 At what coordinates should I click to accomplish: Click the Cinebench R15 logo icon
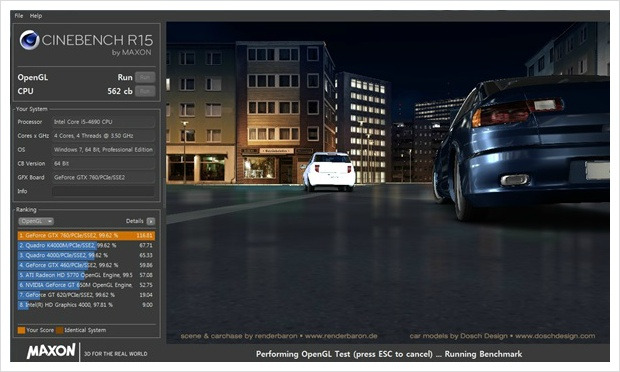tap(30, 40)
